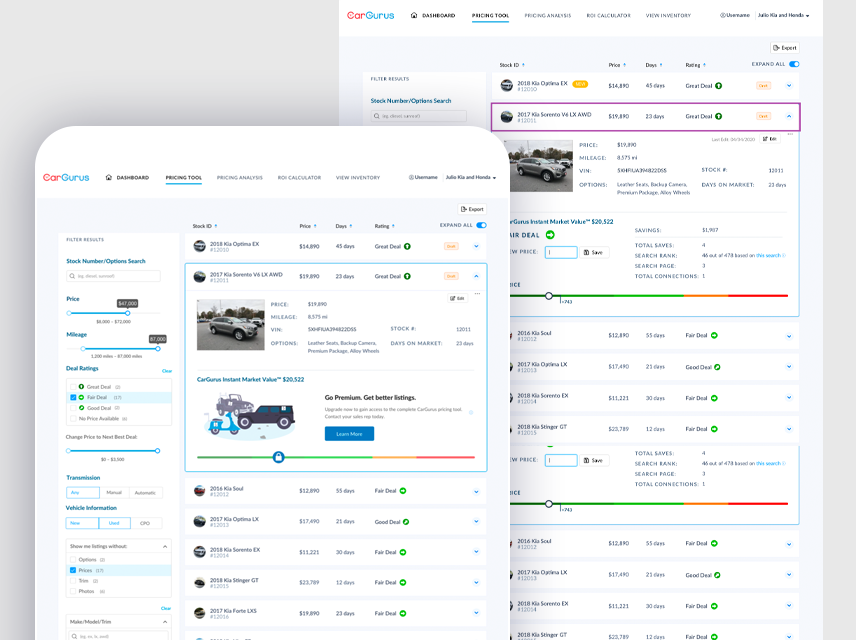Click the search icon in the Make/Model/Trim field
Viewport: 856px width, 640px height.
click(74, 636)
